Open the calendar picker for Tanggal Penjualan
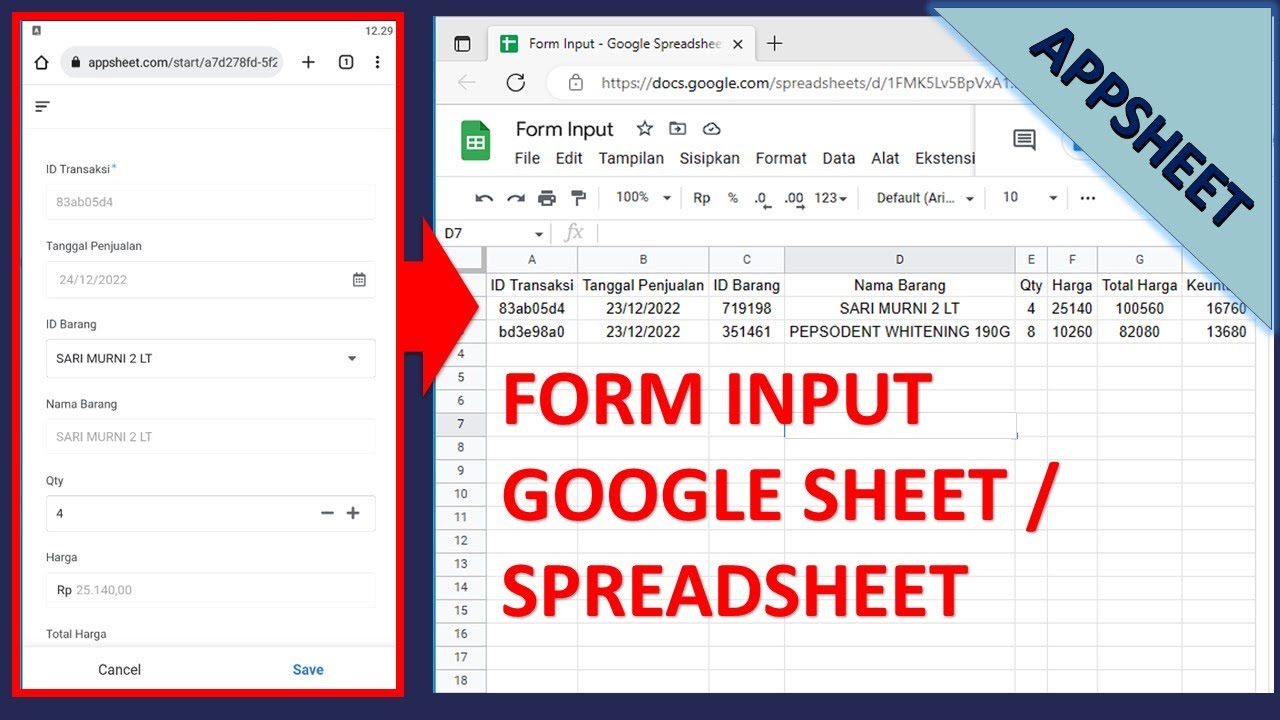Image resolution: width=1280 pixels, height=720 pixels. (x=359, y=280)
